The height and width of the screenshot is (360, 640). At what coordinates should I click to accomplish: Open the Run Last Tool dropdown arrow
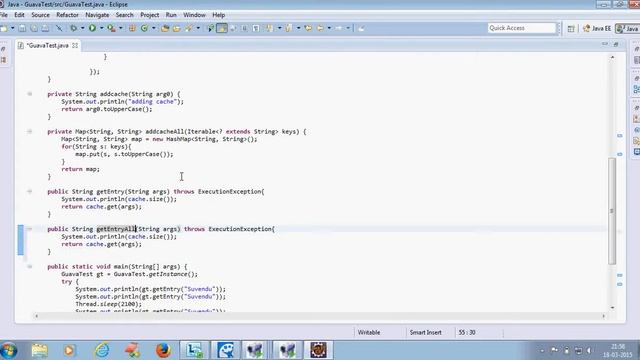(x=121, y=28)
